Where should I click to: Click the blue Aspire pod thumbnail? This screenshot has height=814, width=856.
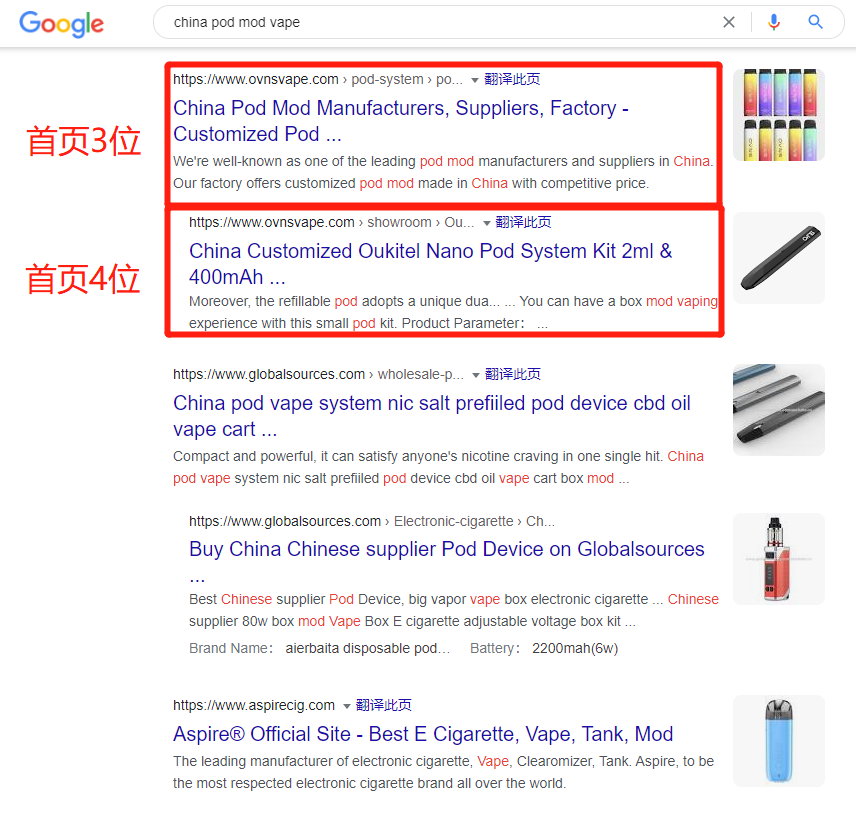779,741
